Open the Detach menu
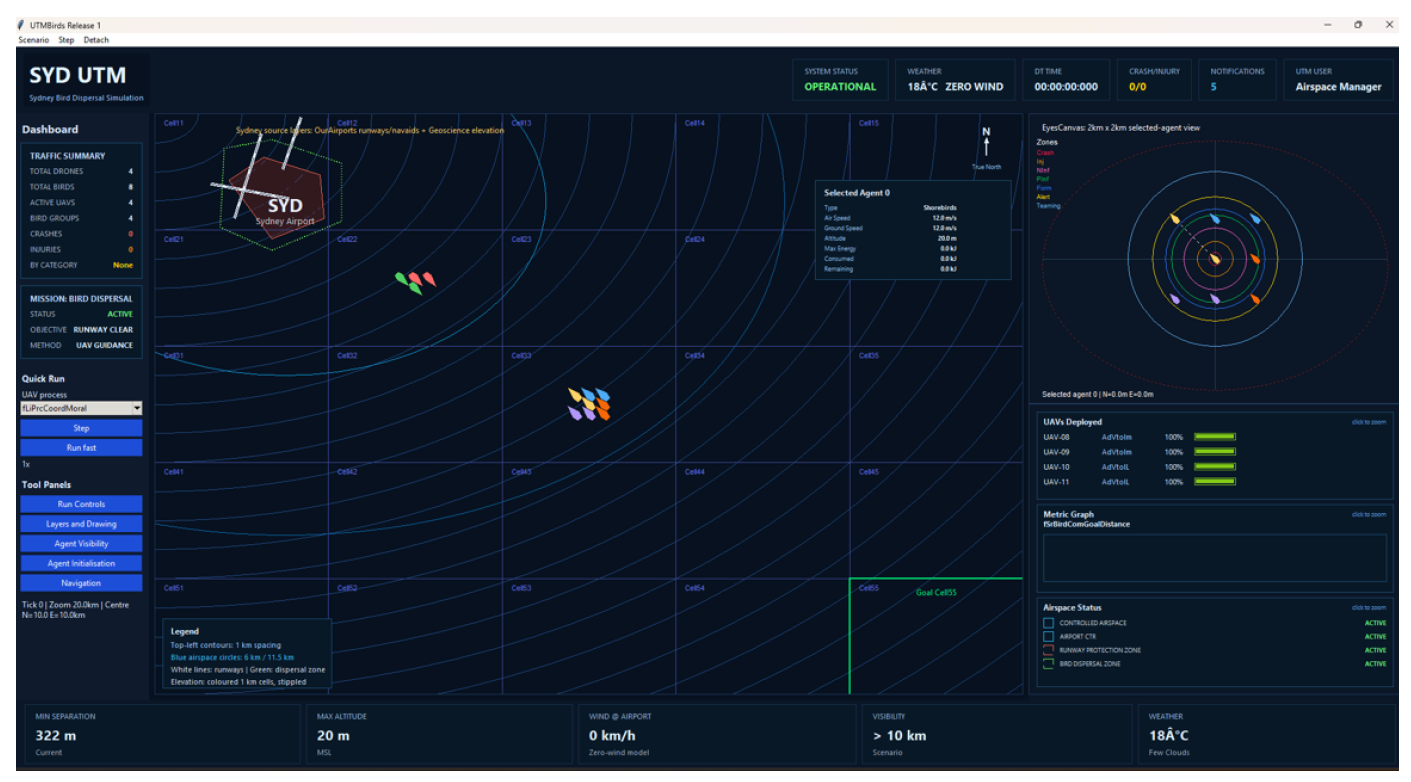This screenshot has width=1411, height=782. tap(97, 40)
